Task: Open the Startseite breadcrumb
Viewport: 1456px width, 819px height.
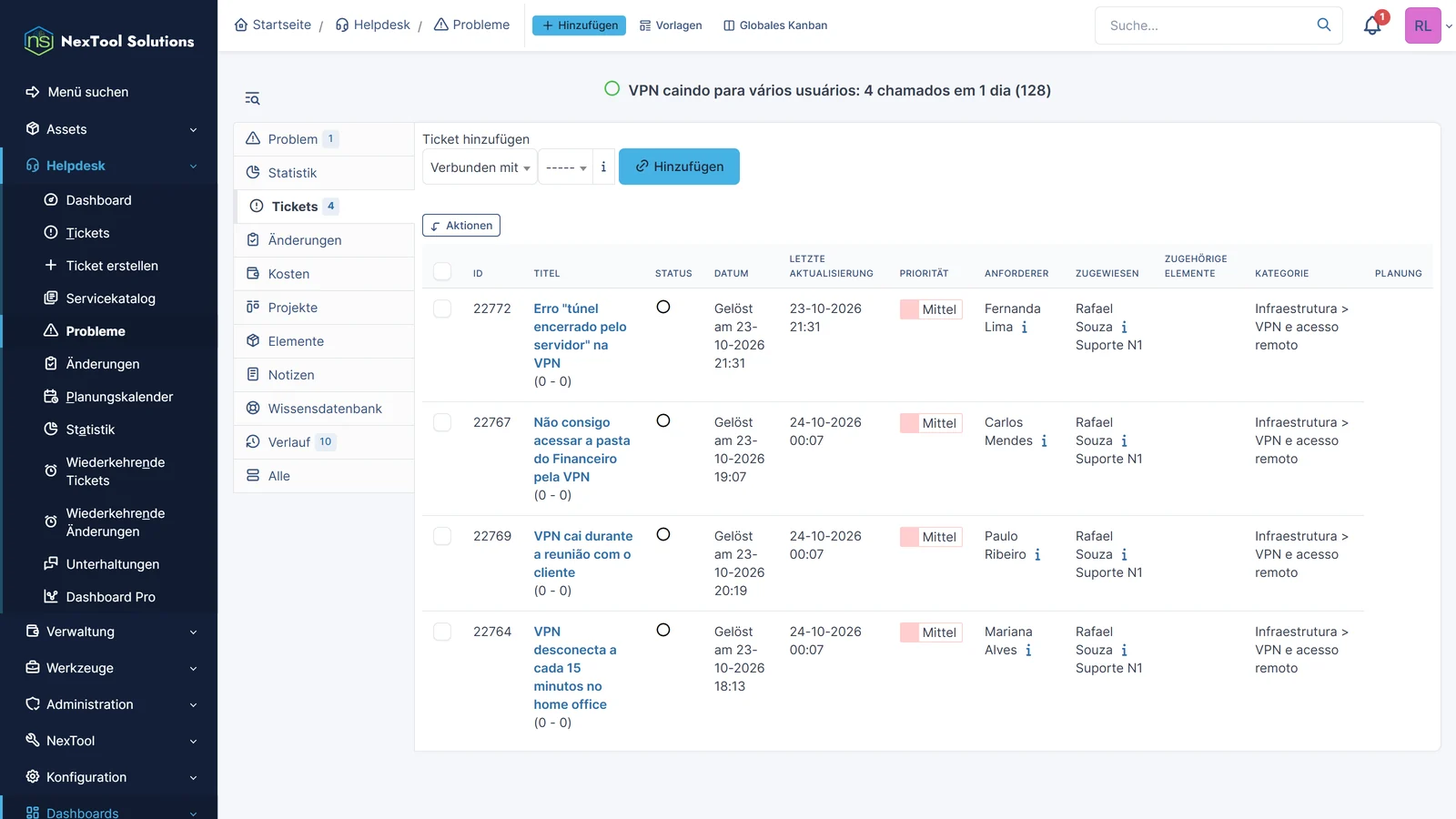Action: pos(273,25)
